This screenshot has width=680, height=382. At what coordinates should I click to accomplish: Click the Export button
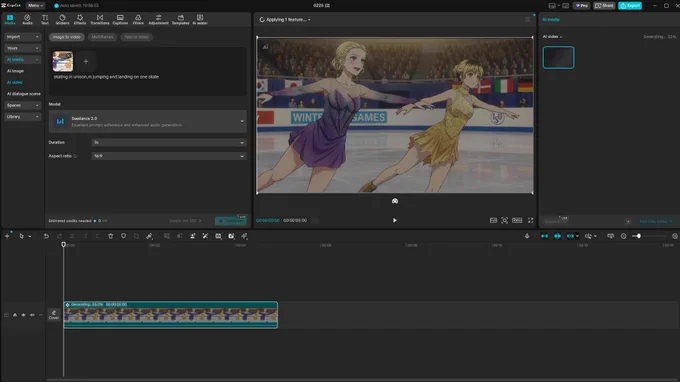pyautogui.click(x=630, y=6)
